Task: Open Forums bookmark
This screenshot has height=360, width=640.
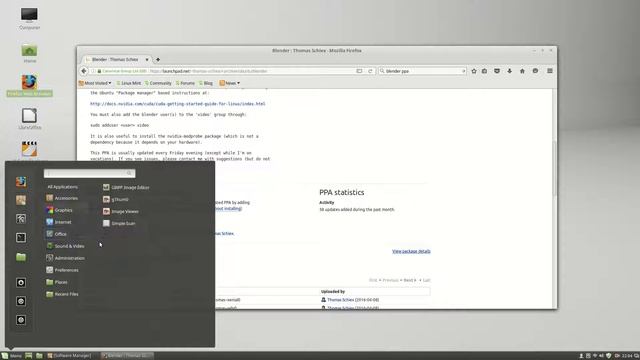Action: pyautogui.click(x=185, y=83)
